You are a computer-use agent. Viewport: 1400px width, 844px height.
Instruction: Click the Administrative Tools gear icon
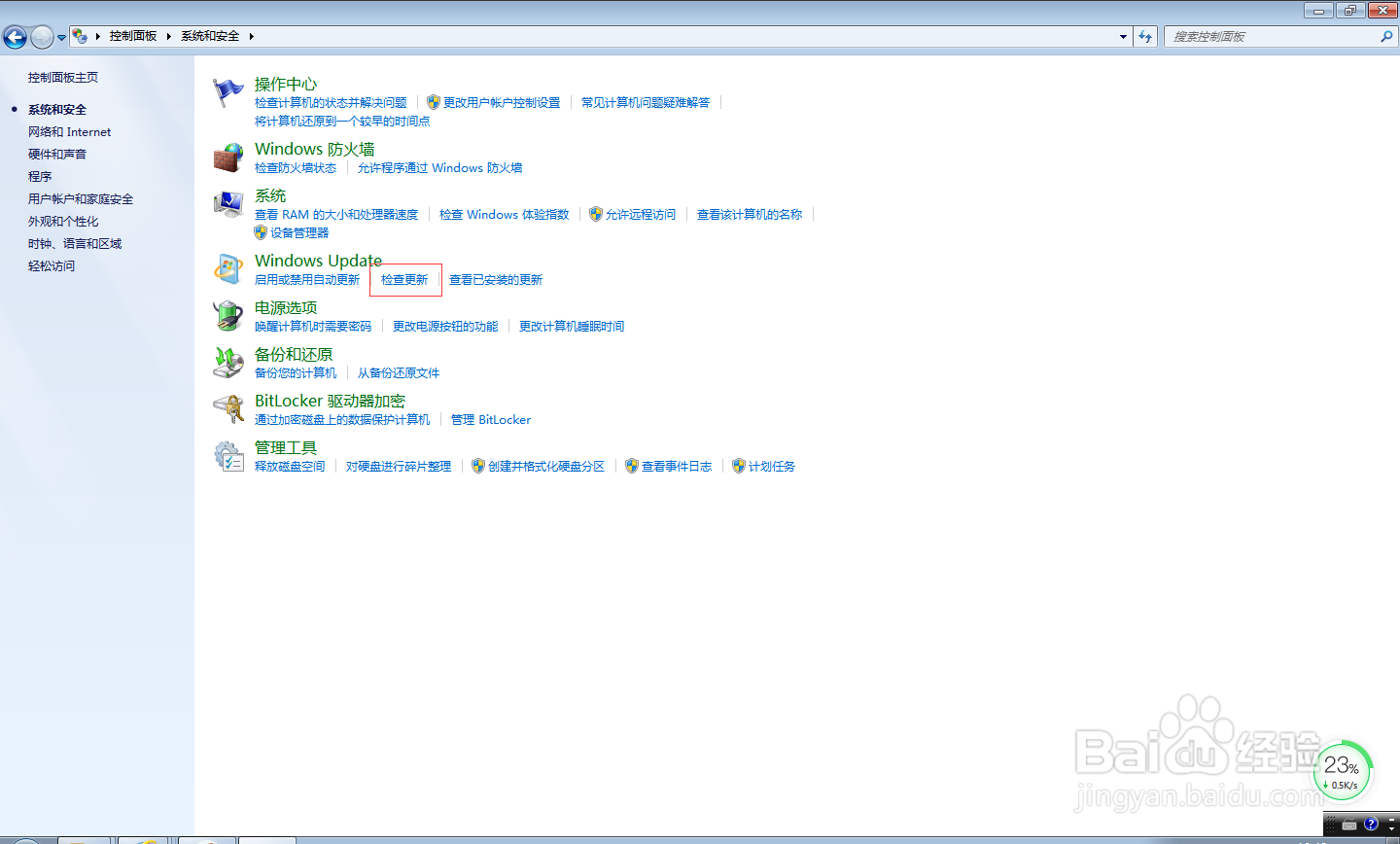tap(228, 456)
